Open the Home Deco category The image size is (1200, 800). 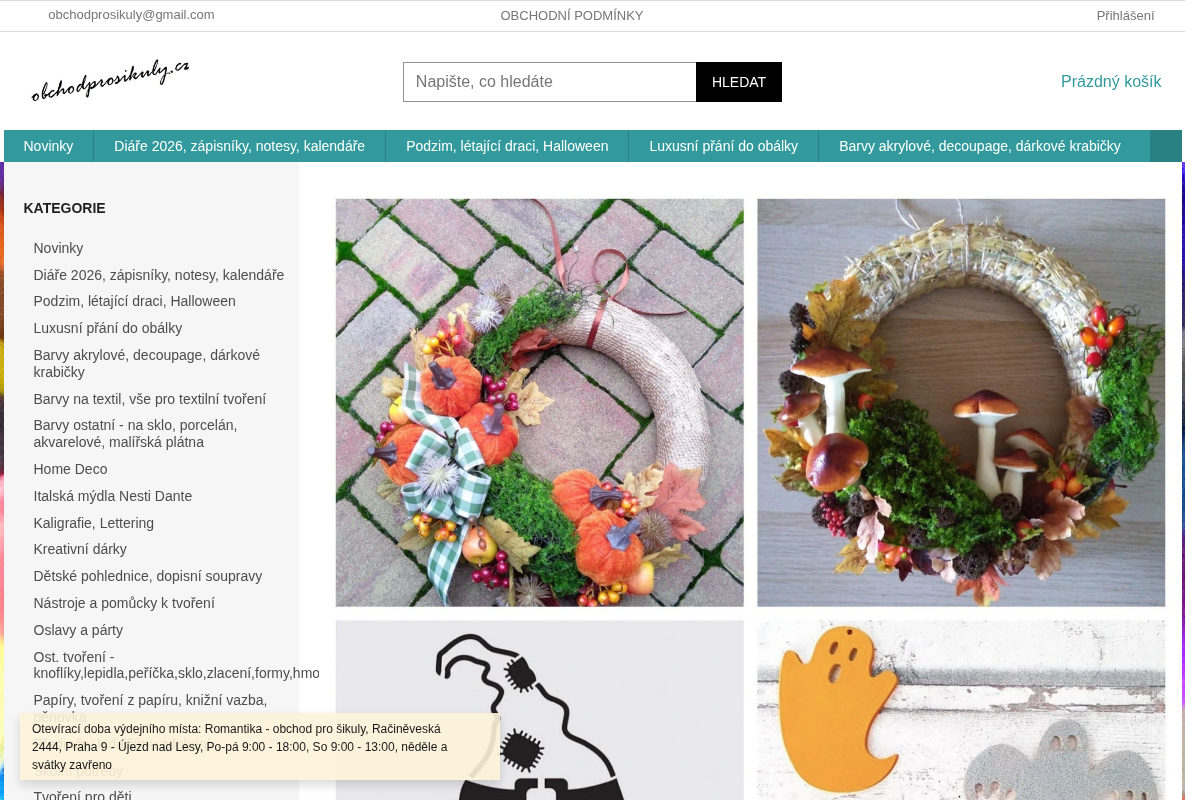(70, 469)
